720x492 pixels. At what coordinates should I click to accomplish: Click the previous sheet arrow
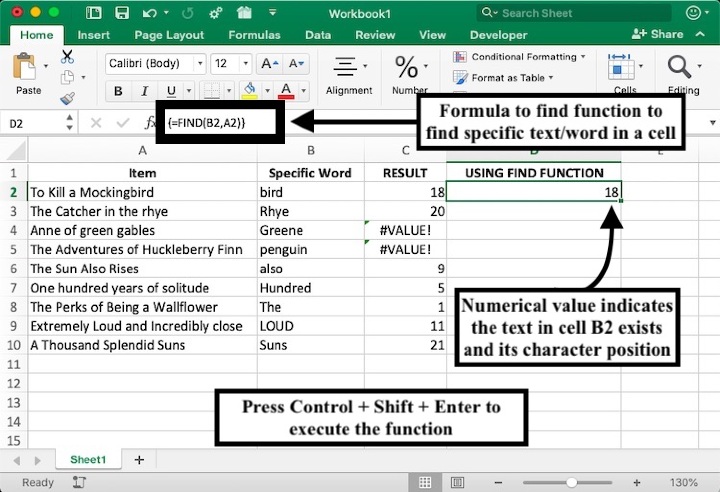pyautogui.click(x=17, y=460)
